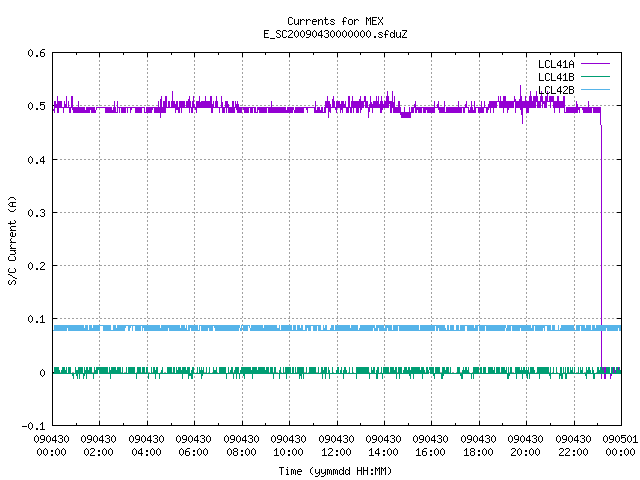Click the 0.6 y-axis tick label
This screenshot has width=640, height=480.
36,53
